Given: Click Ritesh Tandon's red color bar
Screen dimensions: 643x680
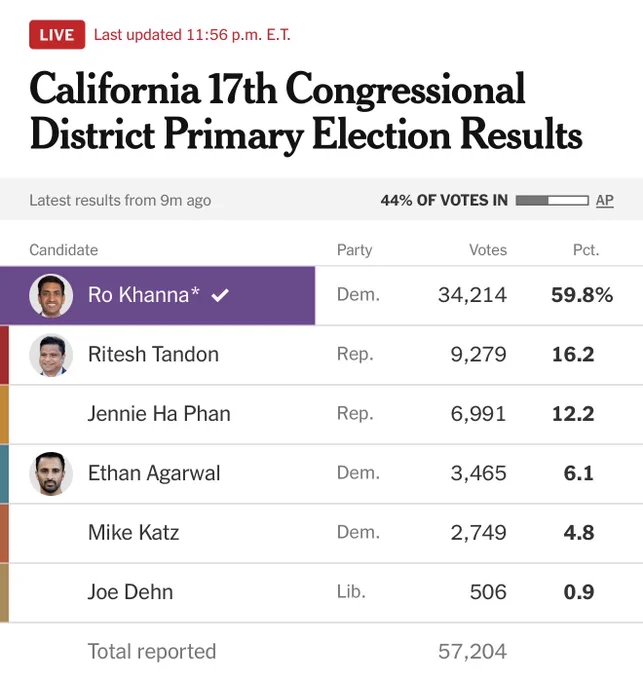Looking at the screenshot, I should click(x=4, y=355).
